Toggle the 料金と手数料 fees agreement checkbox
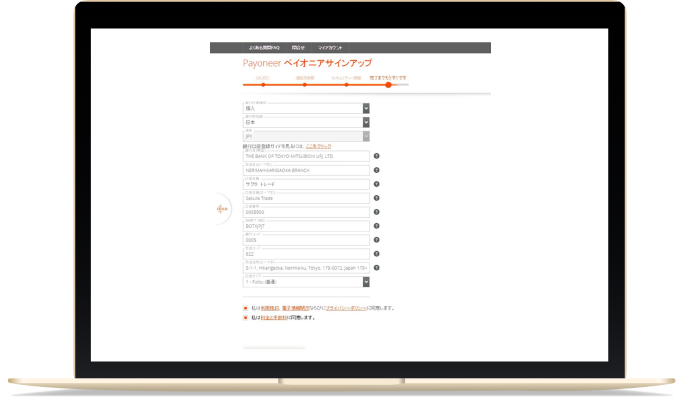Image resolution: width=684 pixels, height=398 pixels. 245,318
